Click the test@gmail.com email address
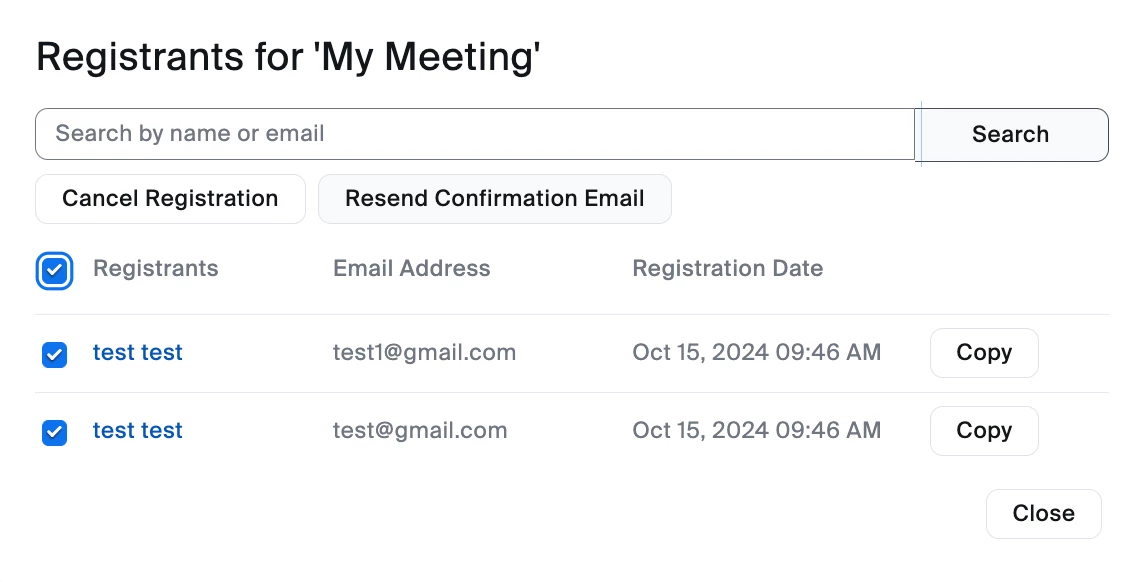Image resolution: width=1134 pixels, height=582 pixels. [x=420, y=431]
